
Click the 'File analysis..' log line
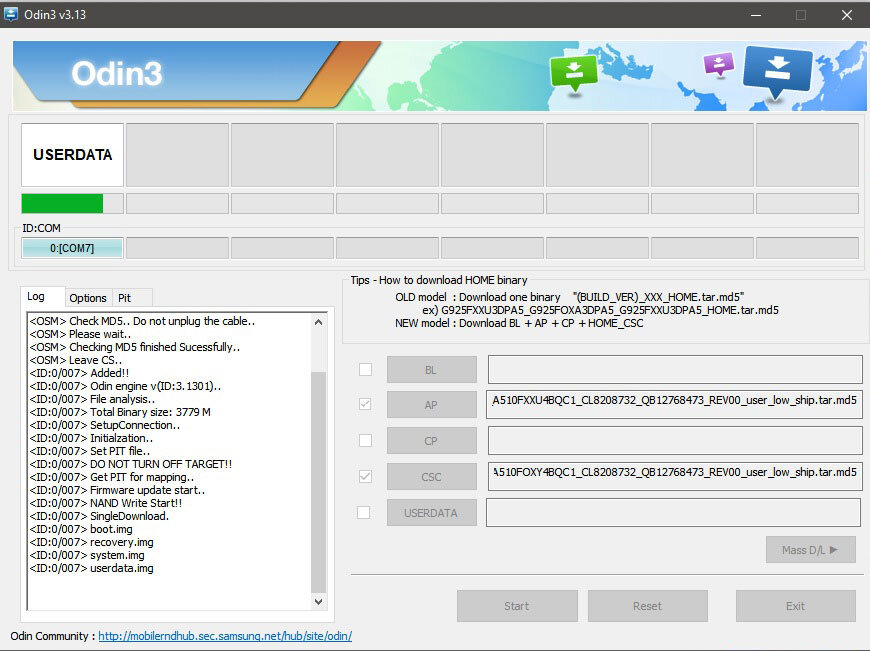[x=93, y=399]
